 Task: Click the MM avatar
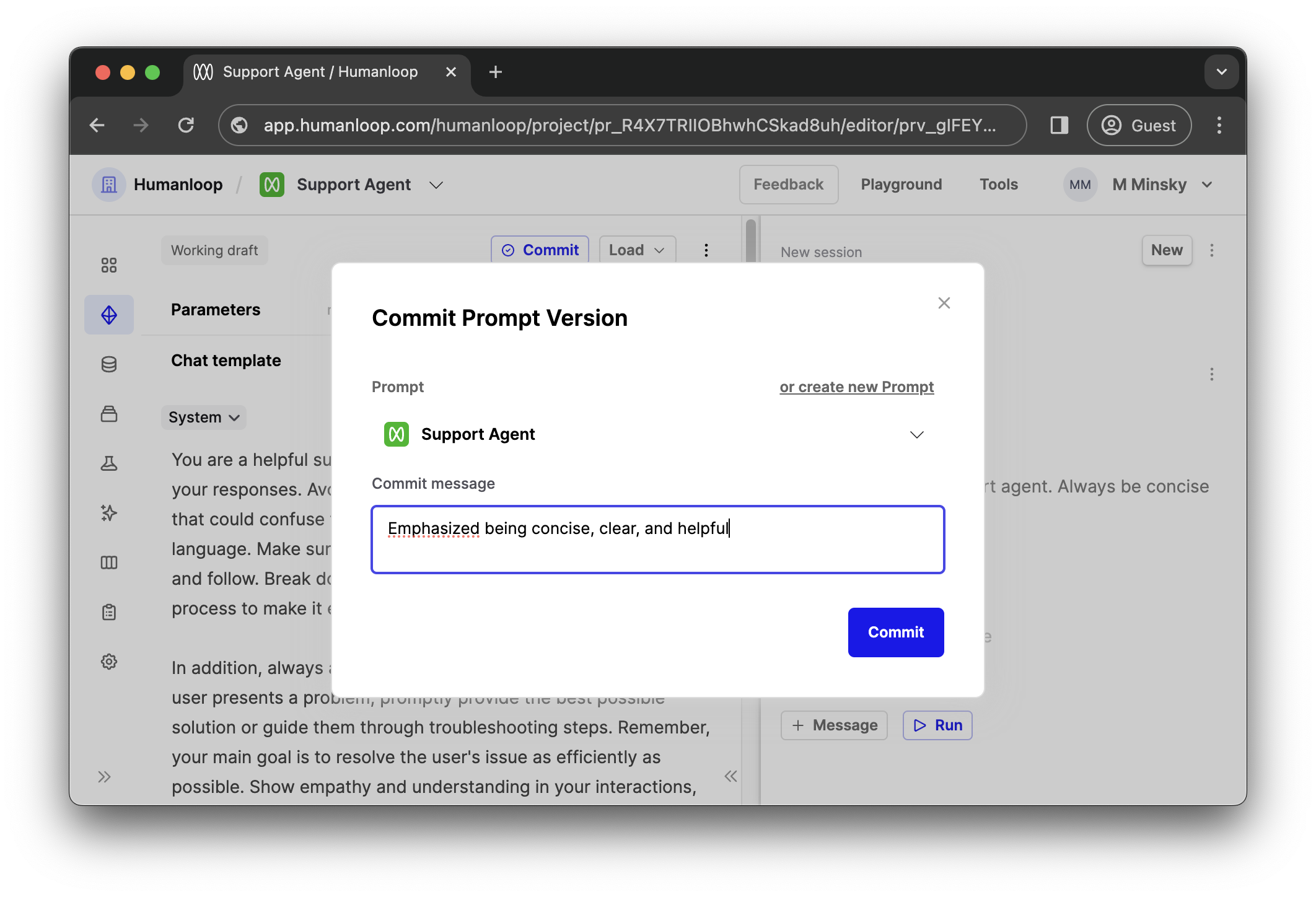coord(1080,185)
